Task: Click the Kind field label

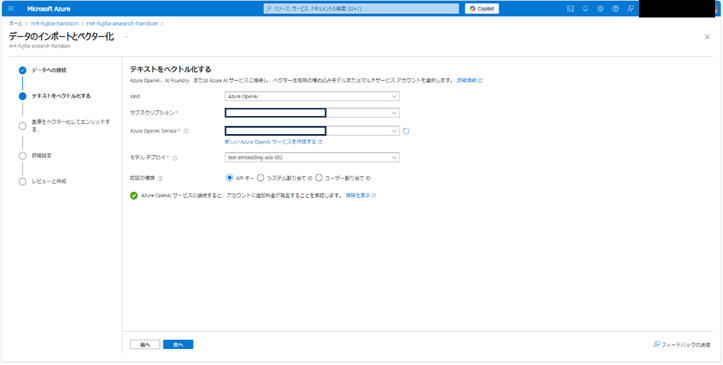Action: coord(135,96)
